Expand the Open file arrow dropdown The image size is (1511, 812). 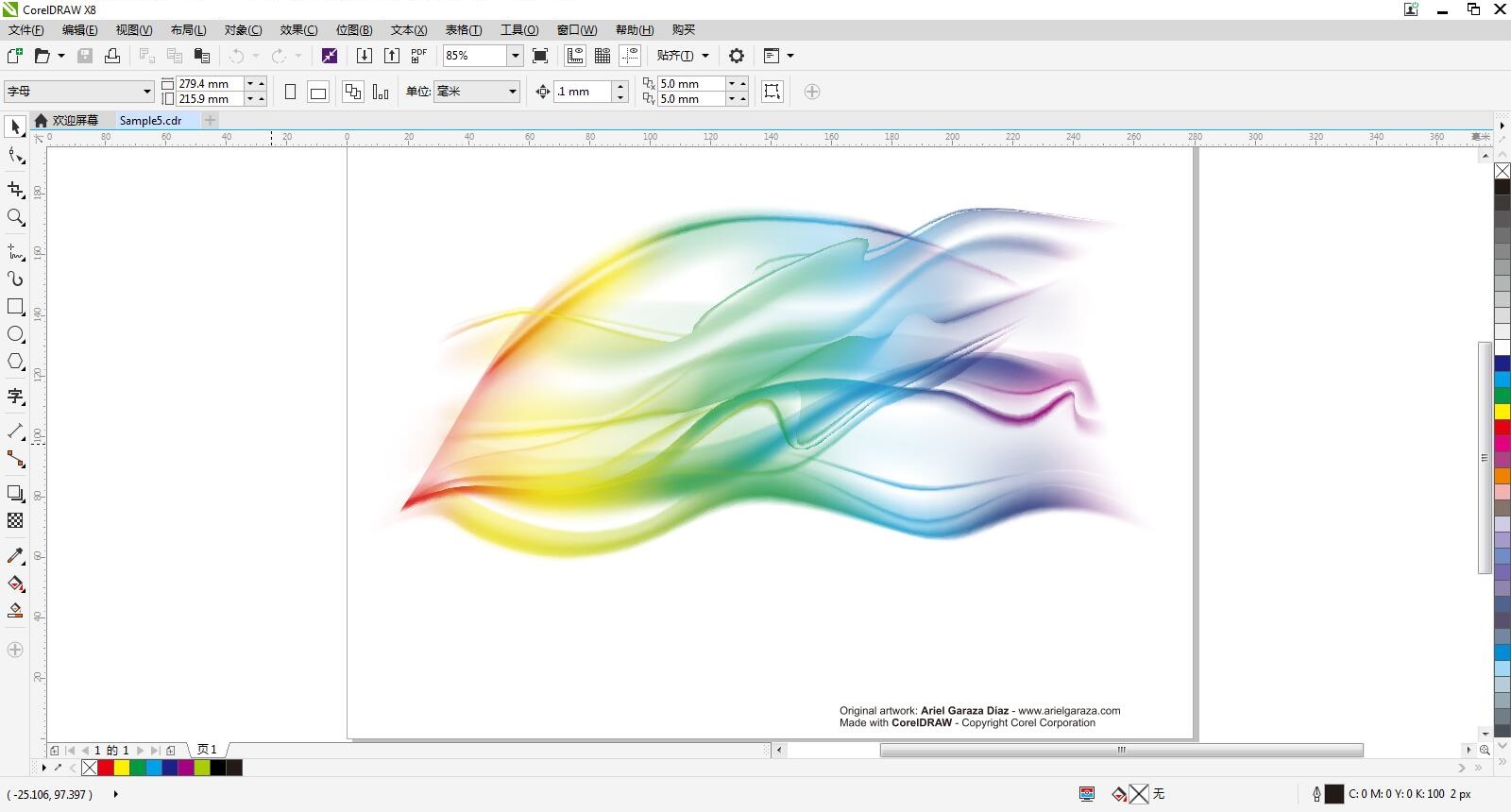pos(61,56)
